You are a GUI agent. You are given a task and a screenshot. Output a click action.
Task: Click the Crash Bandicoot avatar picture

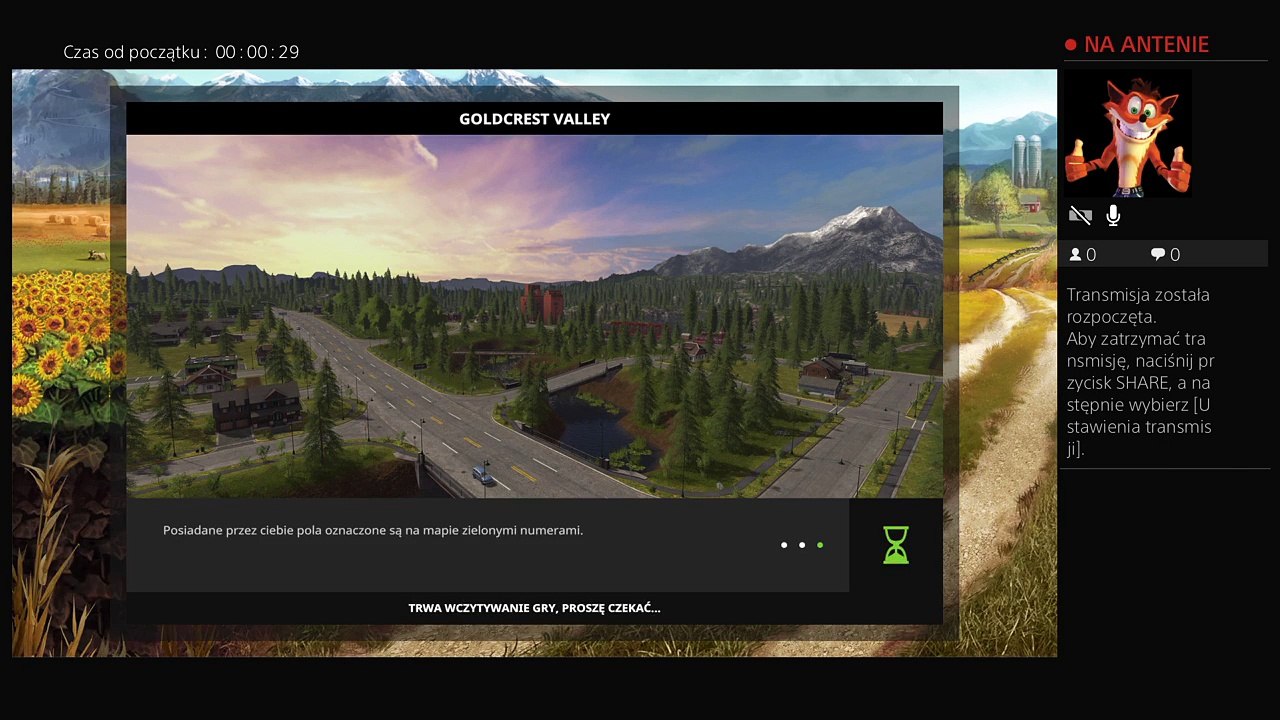tap(1128, 132)
